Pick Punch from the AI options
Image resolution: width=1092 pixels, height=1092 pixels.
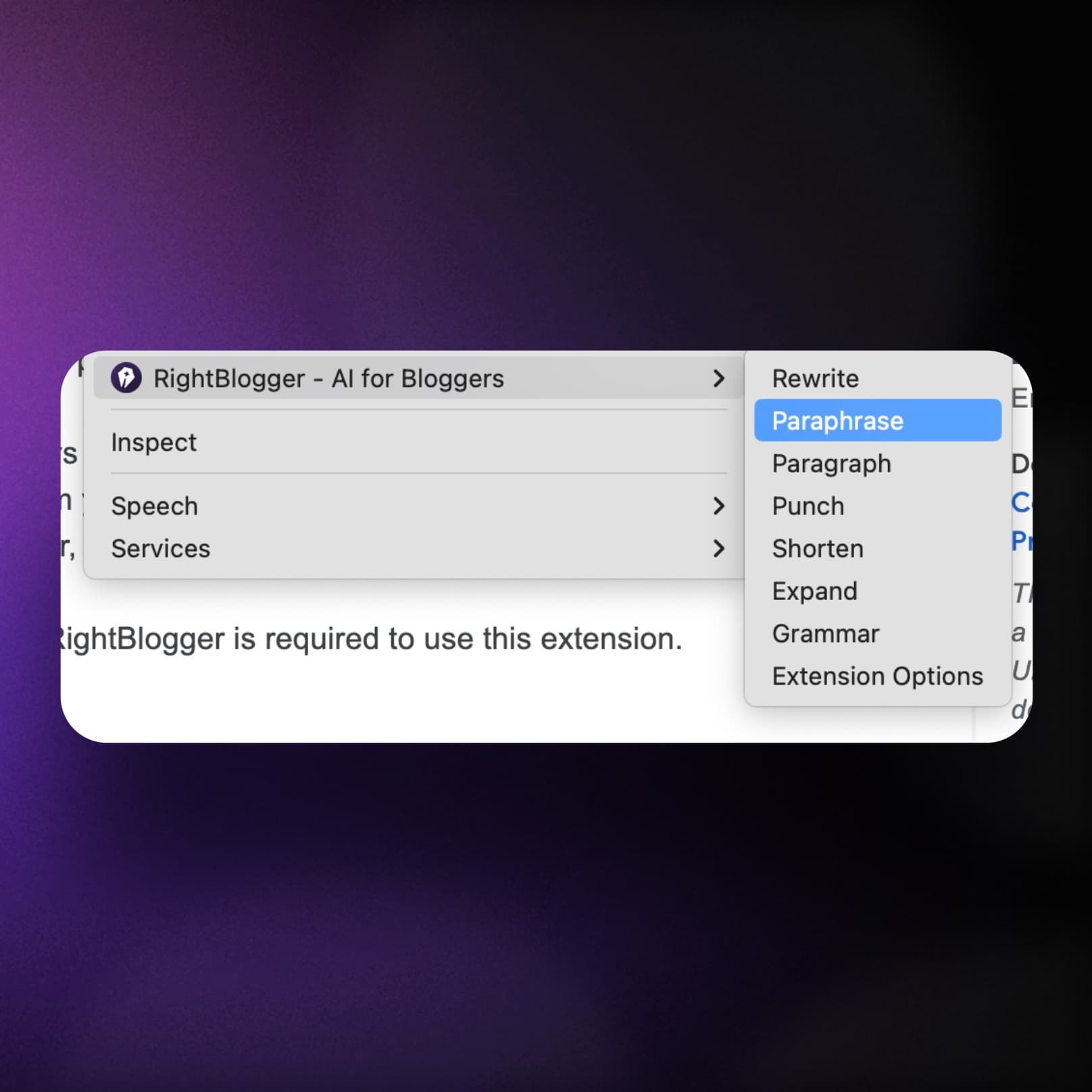[x=808, y=505]
